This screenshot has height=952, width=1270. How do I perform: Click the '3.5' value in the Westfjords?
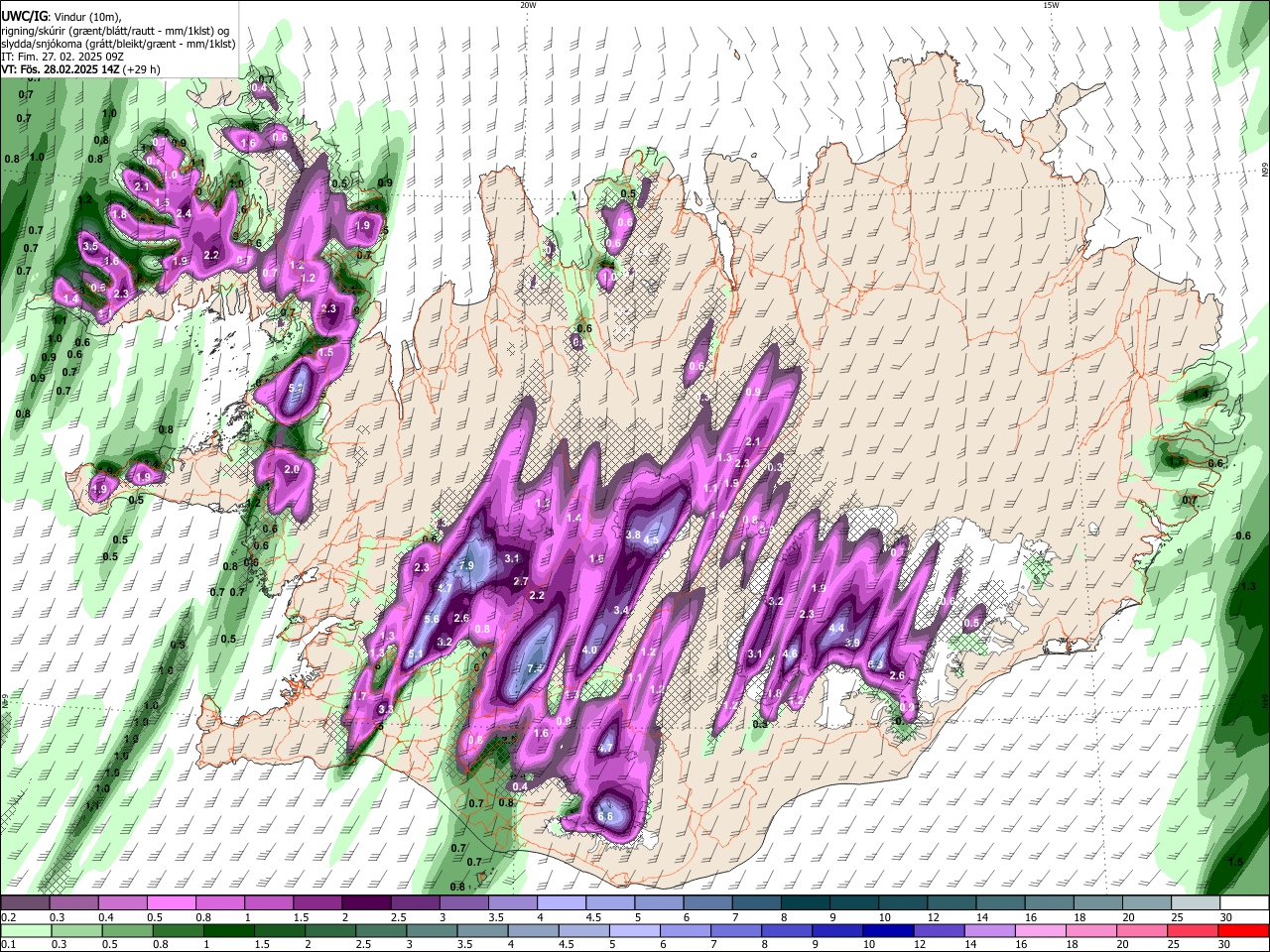(x=90, y=246)
